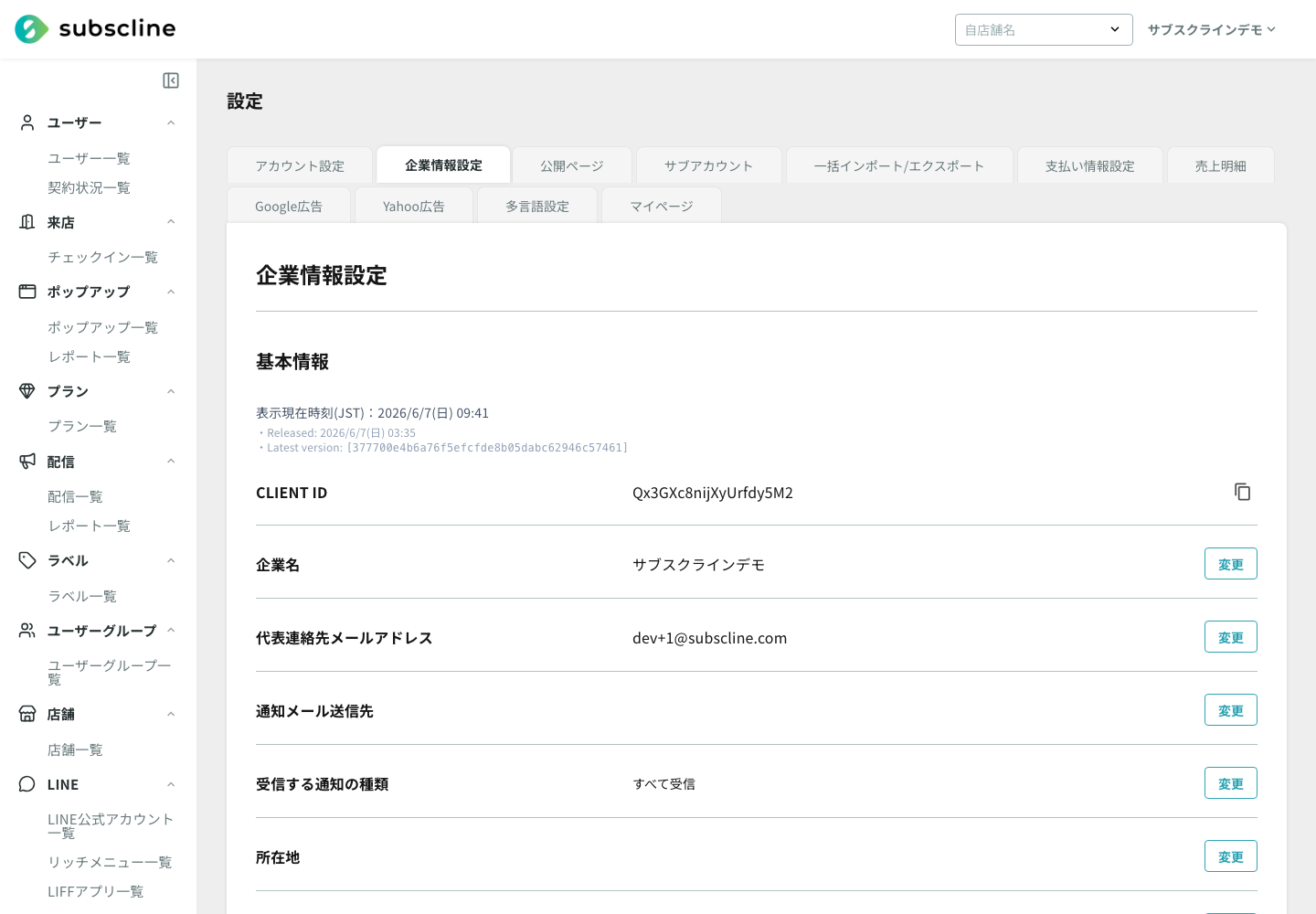Go to 配信一覧
The image size is (1316, 914).
coord(75,496)
